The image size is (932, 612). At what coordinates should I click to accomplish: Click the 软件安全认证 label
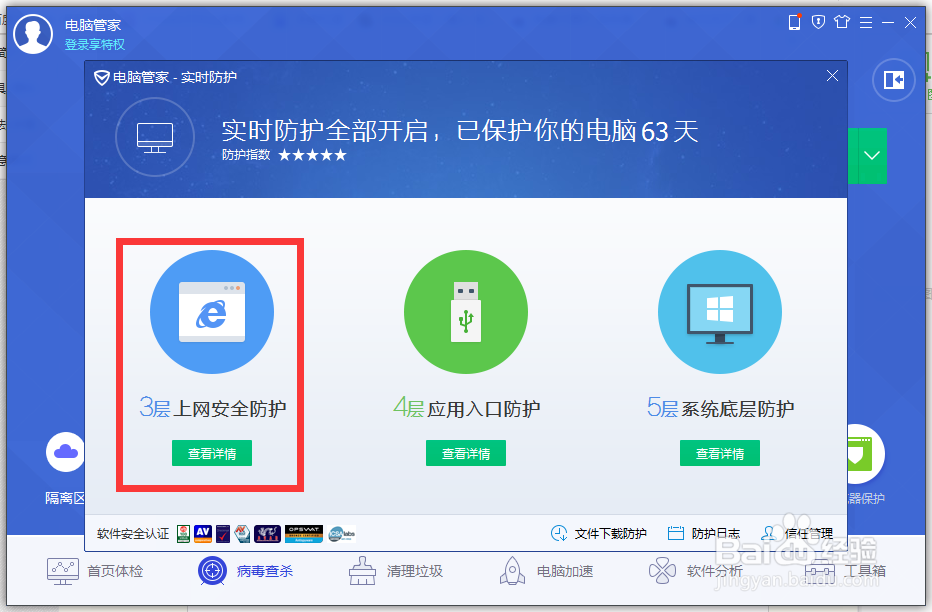click(x=133, y=534)
